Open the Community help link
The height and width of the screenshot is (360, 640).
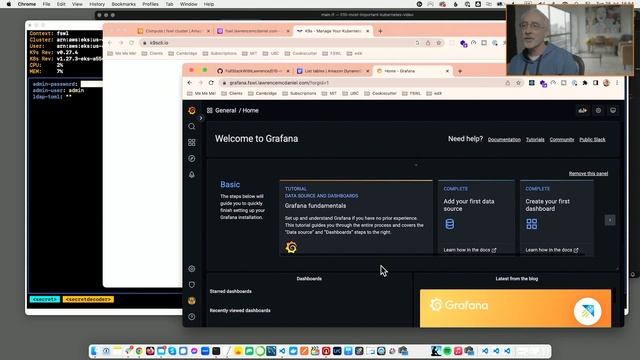point(562,140)
